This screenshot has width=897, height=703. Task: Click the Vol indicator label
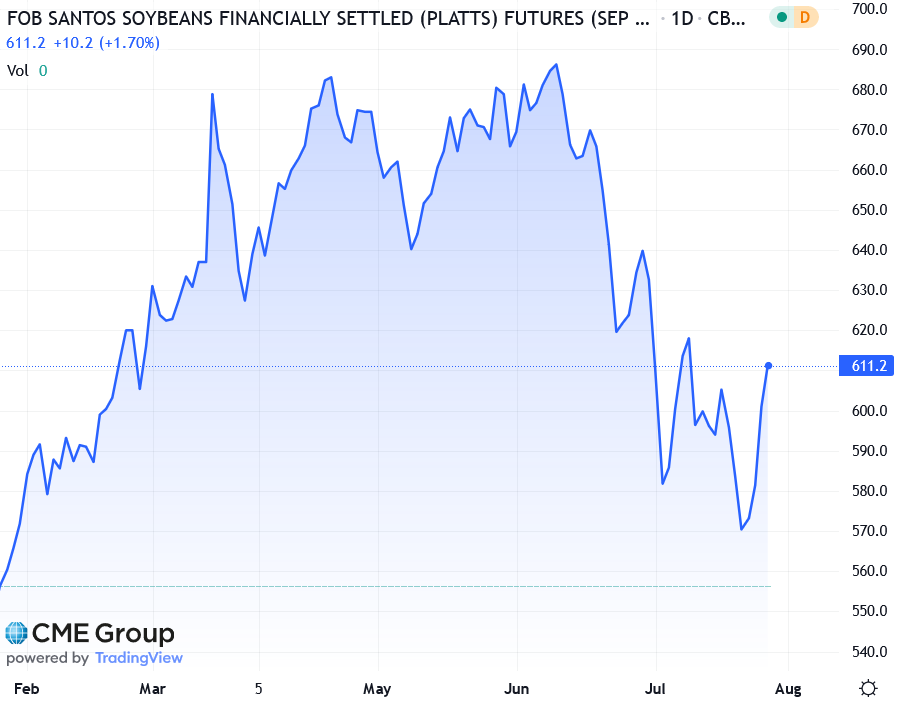[x=17, y=70]
